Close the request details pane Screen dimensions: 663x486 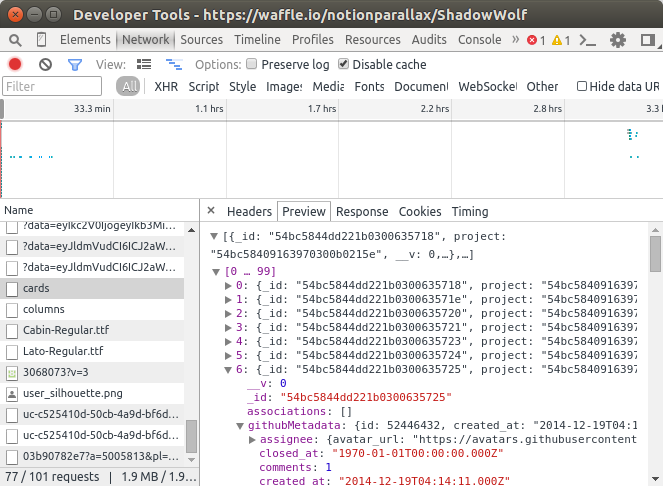click(210, 212)
